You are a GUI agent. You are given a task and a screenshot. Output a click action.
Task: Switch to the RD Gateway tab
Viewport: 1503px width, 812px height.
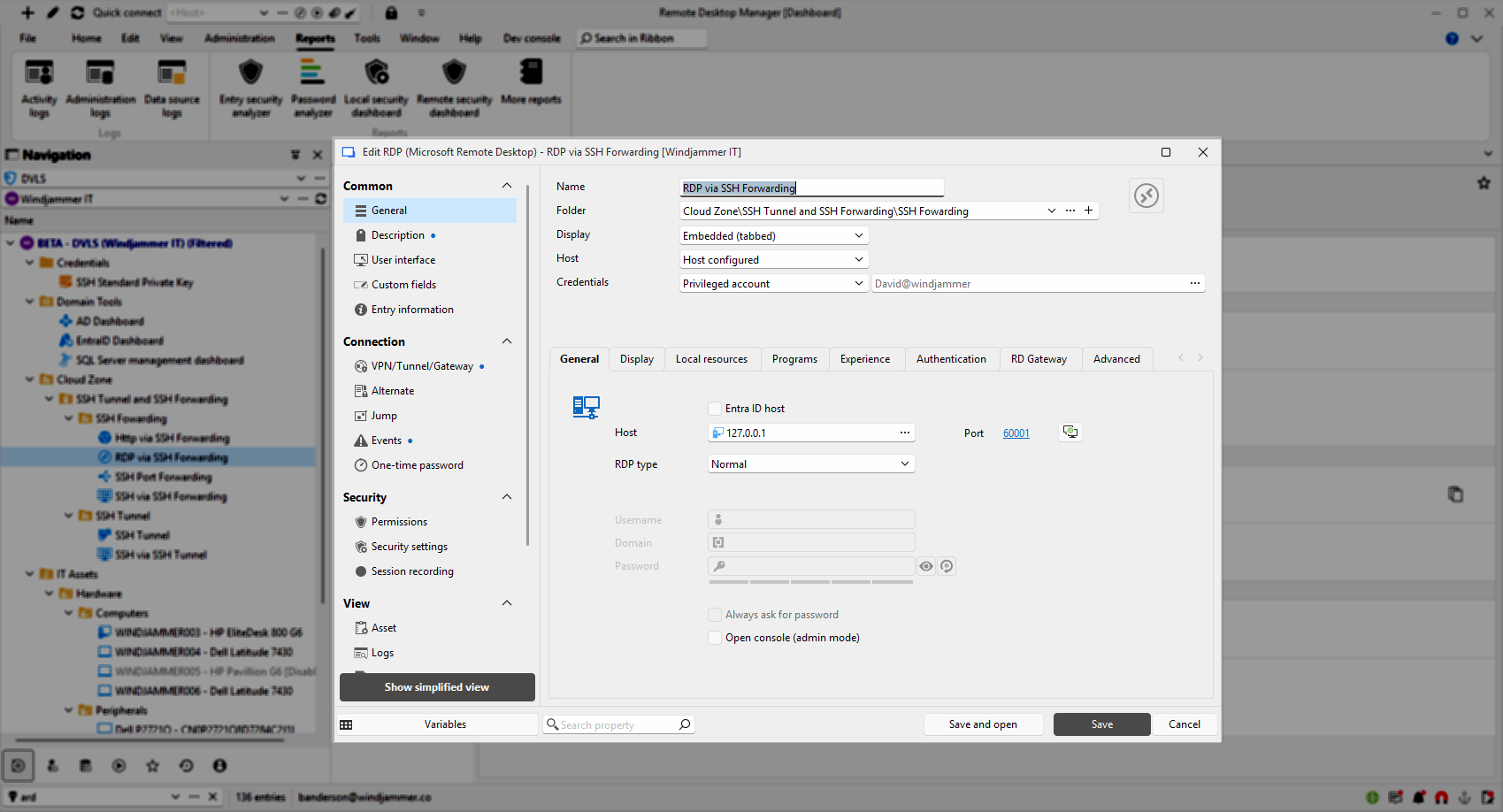(1039, 359)
